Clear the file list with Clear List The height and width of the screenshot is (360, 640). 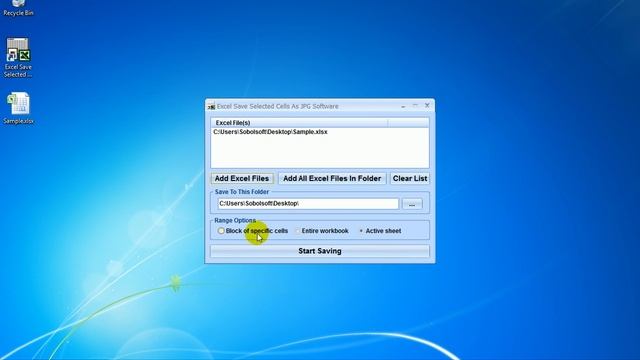[x=410, y=178]
